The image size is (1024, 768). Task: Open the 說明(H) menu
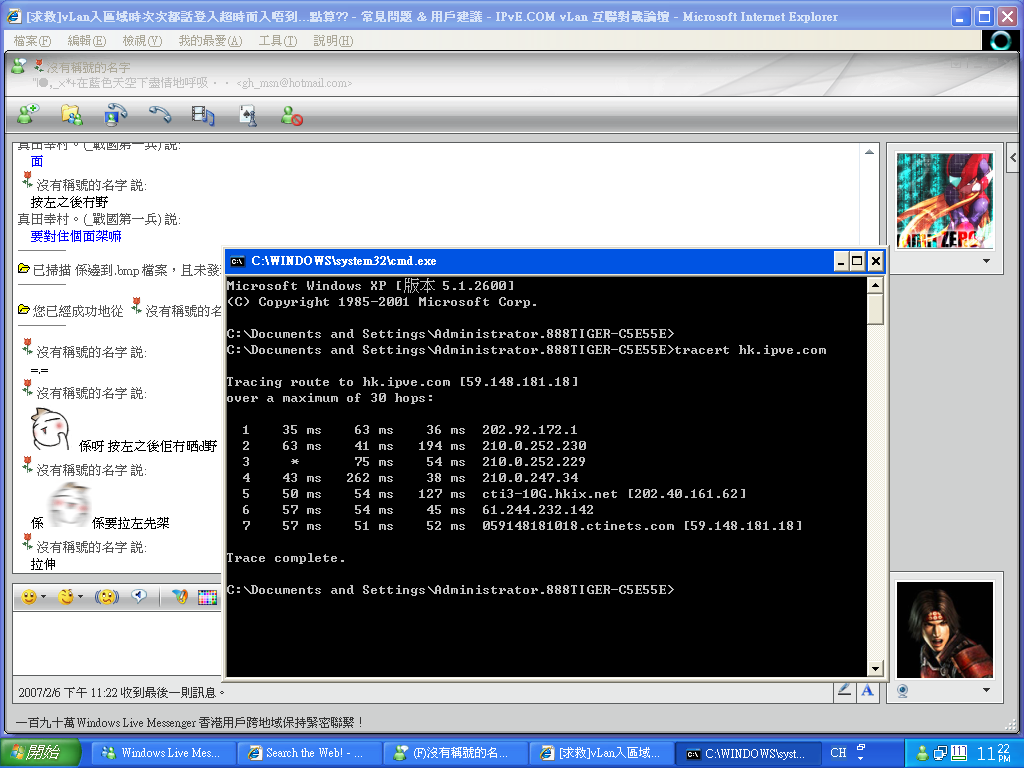coord(333,40)
